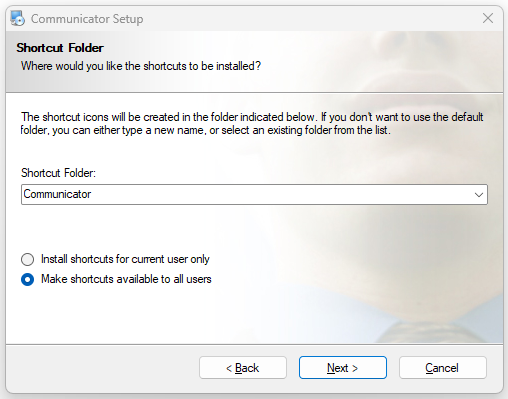Click the bold 'Shortcut Folder' heading
This screenshot has height=399, width=508.
click(x=60, y=48)
